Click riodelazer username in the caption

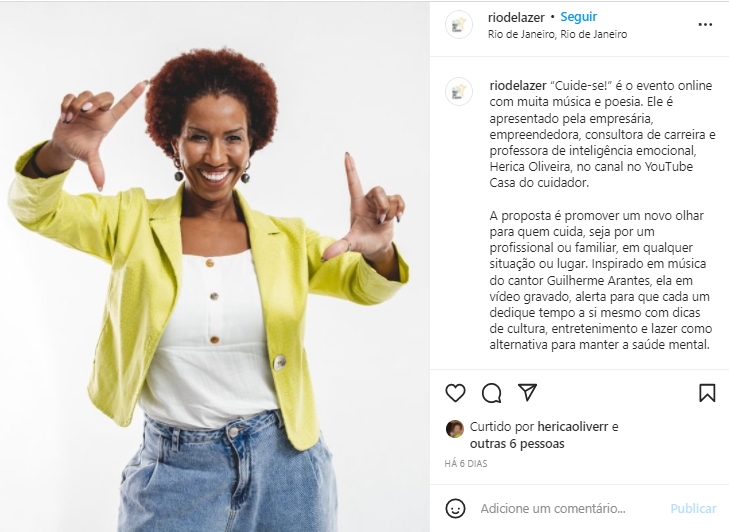(518, 86)
